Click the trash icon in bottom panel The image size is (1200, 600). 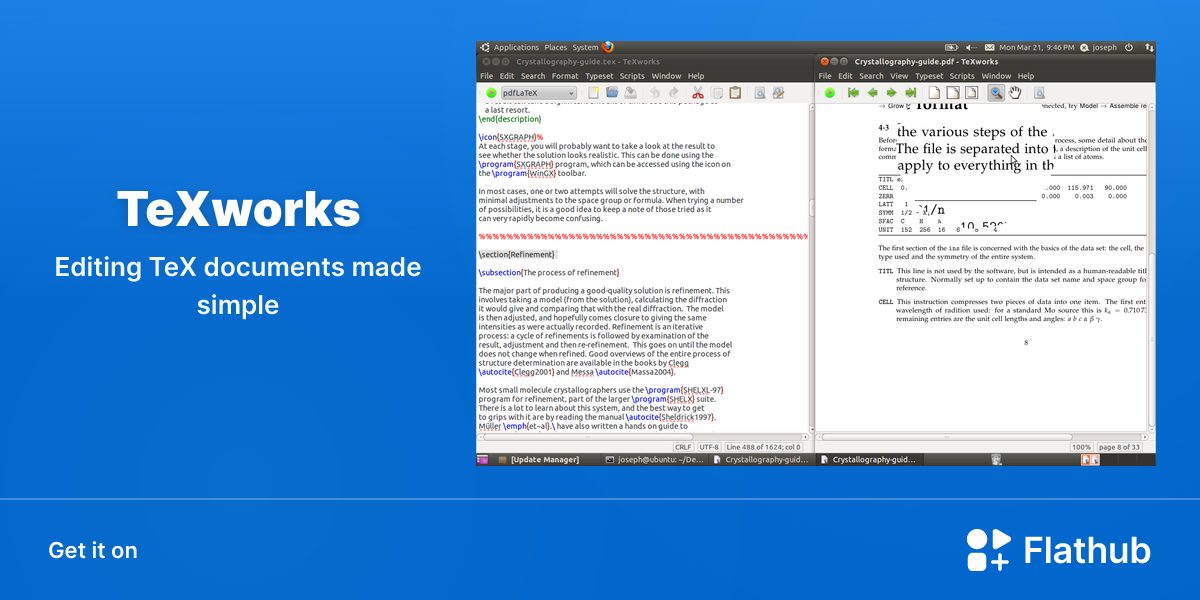click(996, 459)
